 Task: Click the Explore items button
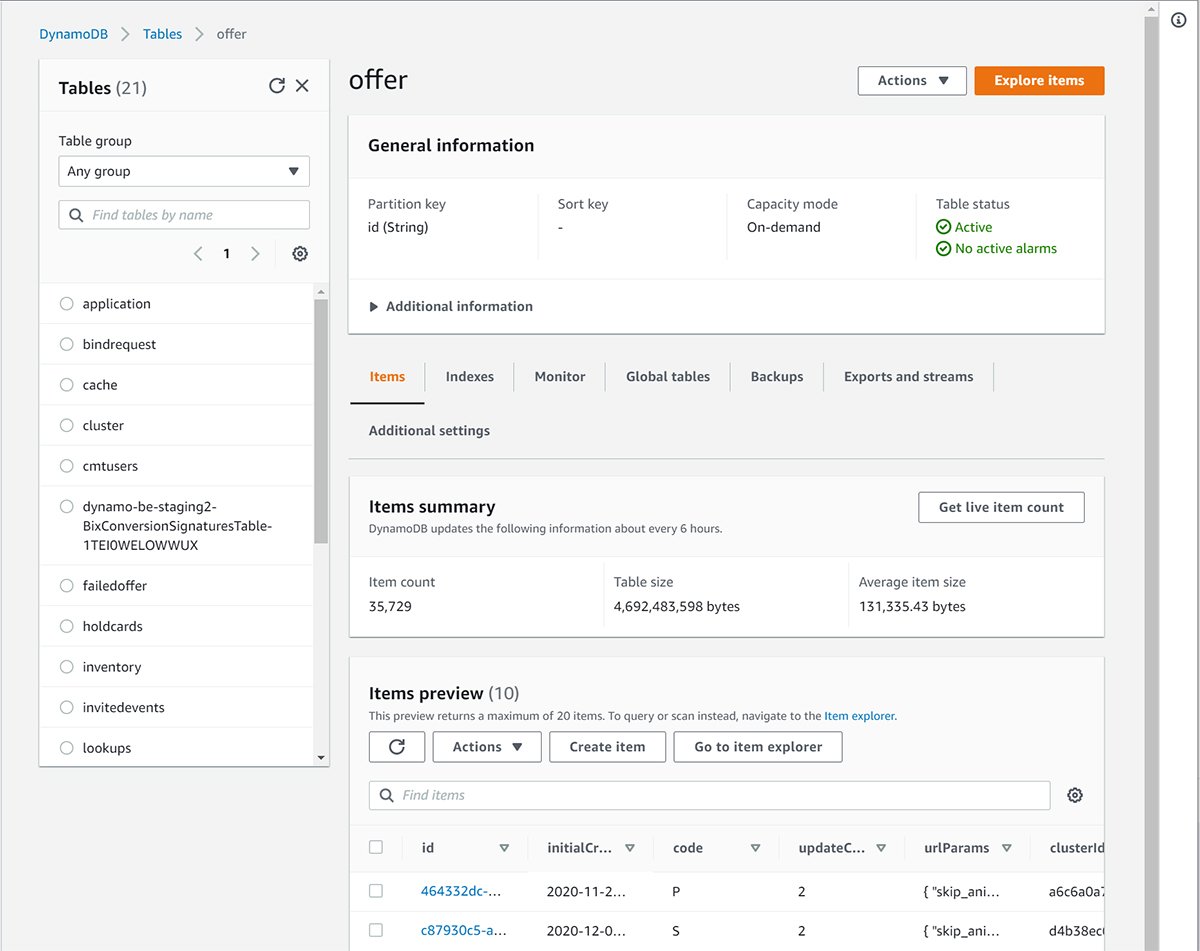click(x=1039, y=81)
